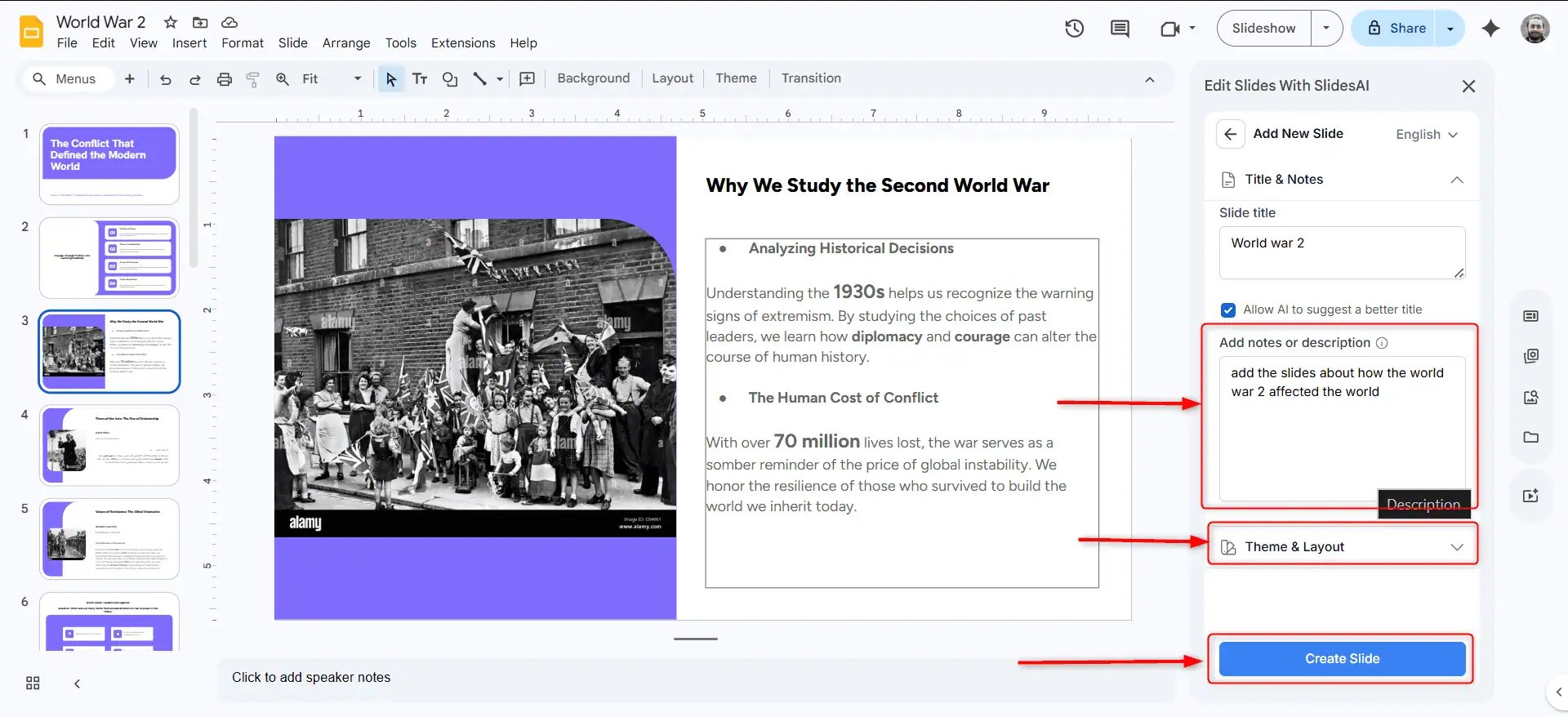Star the World War 2 presentation
The width and height of the screenshot is (1568, 717).
coord(171,22)
